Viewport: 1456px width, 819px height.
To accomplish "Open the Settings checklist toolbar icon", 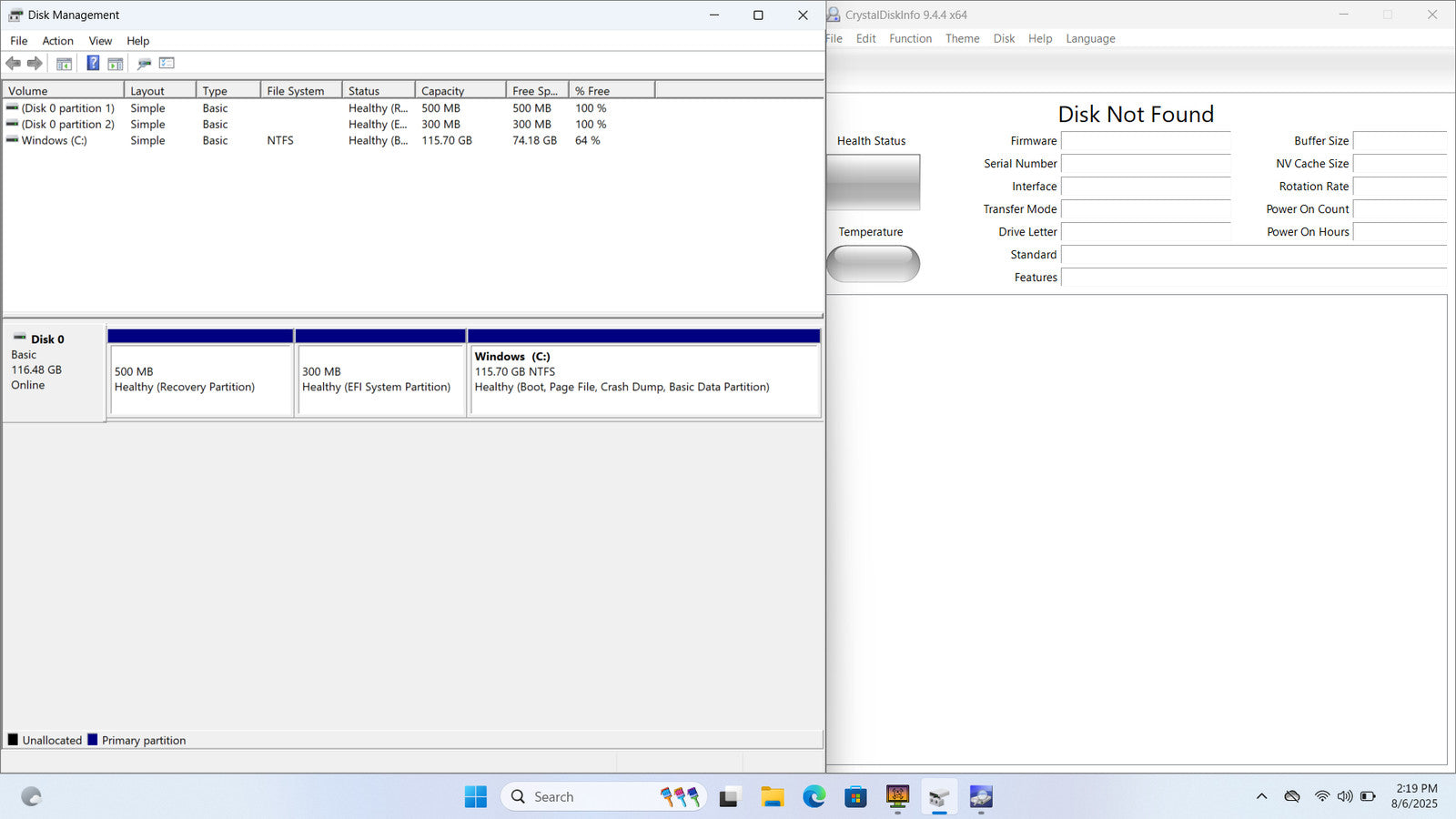I will pos(167,63).
